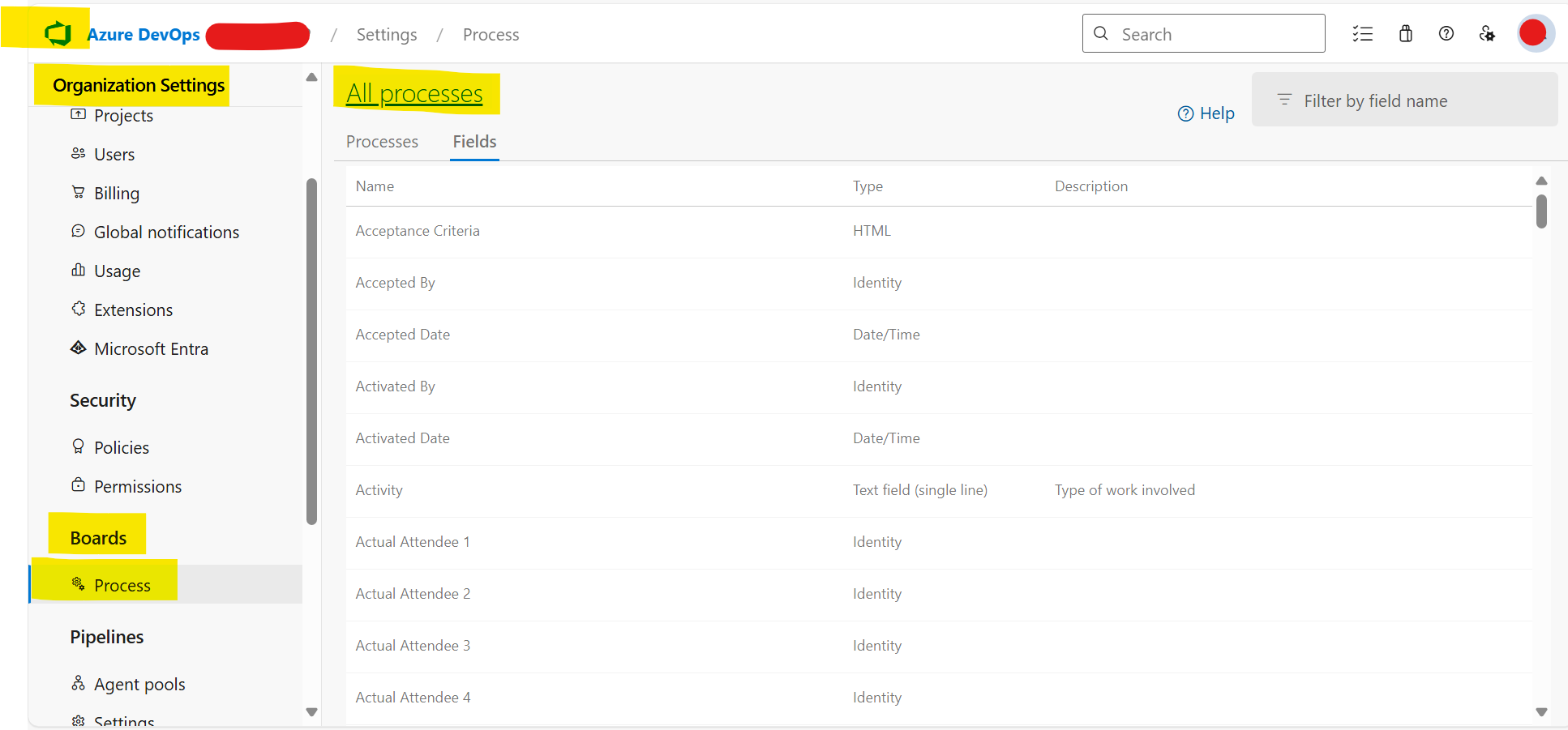
Task: Open security Permissions page
Action: (x=138, y=487)
